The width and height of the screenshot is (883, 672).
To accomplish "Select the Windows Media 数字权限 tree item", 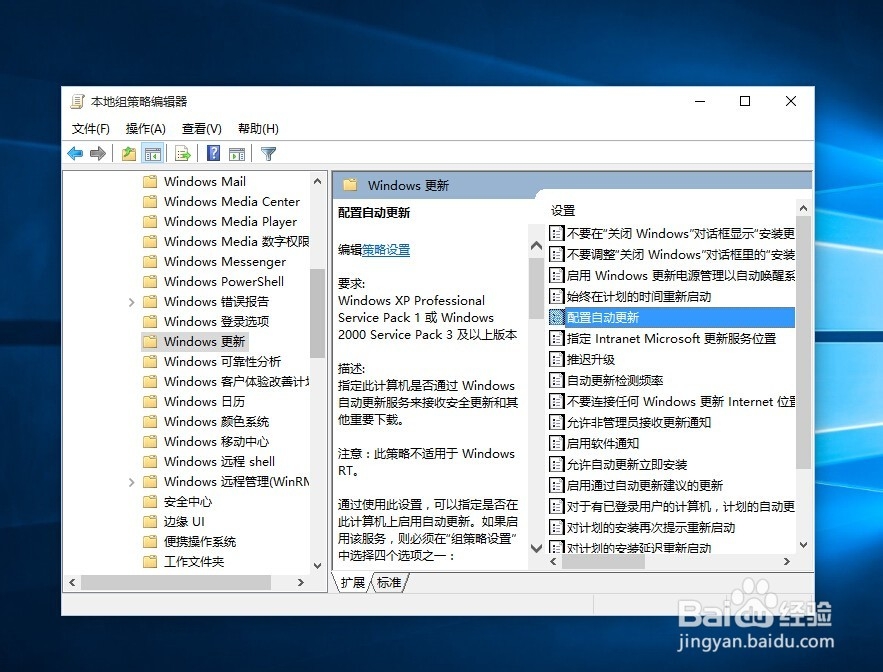I will [236, 242].
